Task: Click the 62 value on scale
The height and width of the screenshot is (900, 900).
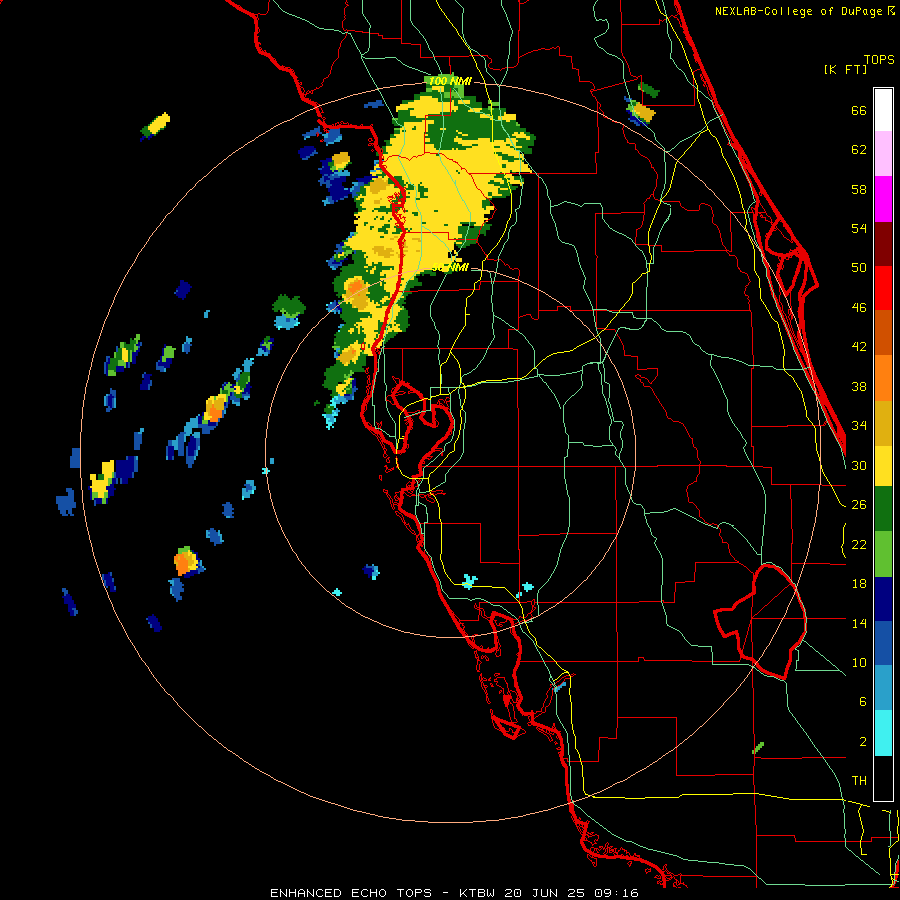Action: coord(859,150)
